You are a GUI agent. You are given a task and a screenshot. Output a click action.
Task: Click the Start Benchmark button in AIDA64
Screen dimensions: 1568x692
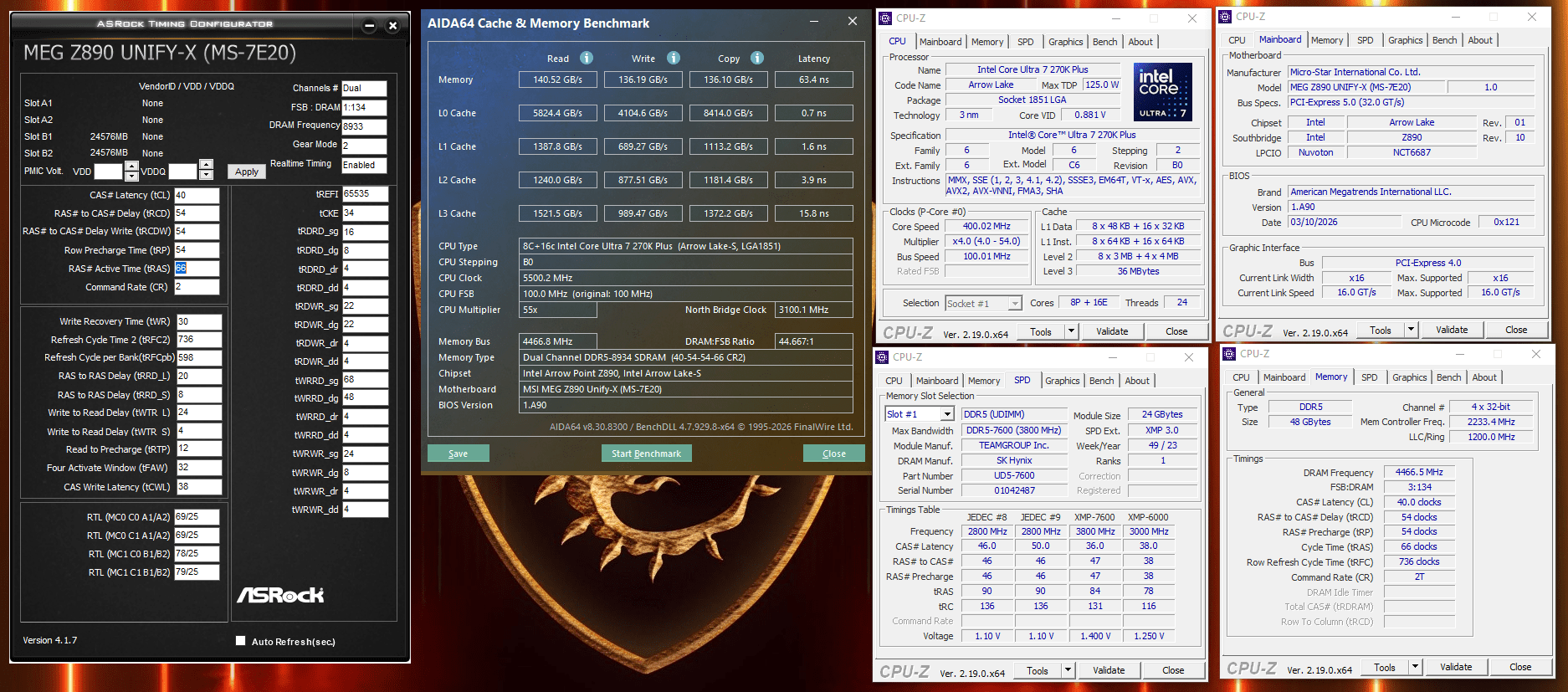[x=646, y=454]
